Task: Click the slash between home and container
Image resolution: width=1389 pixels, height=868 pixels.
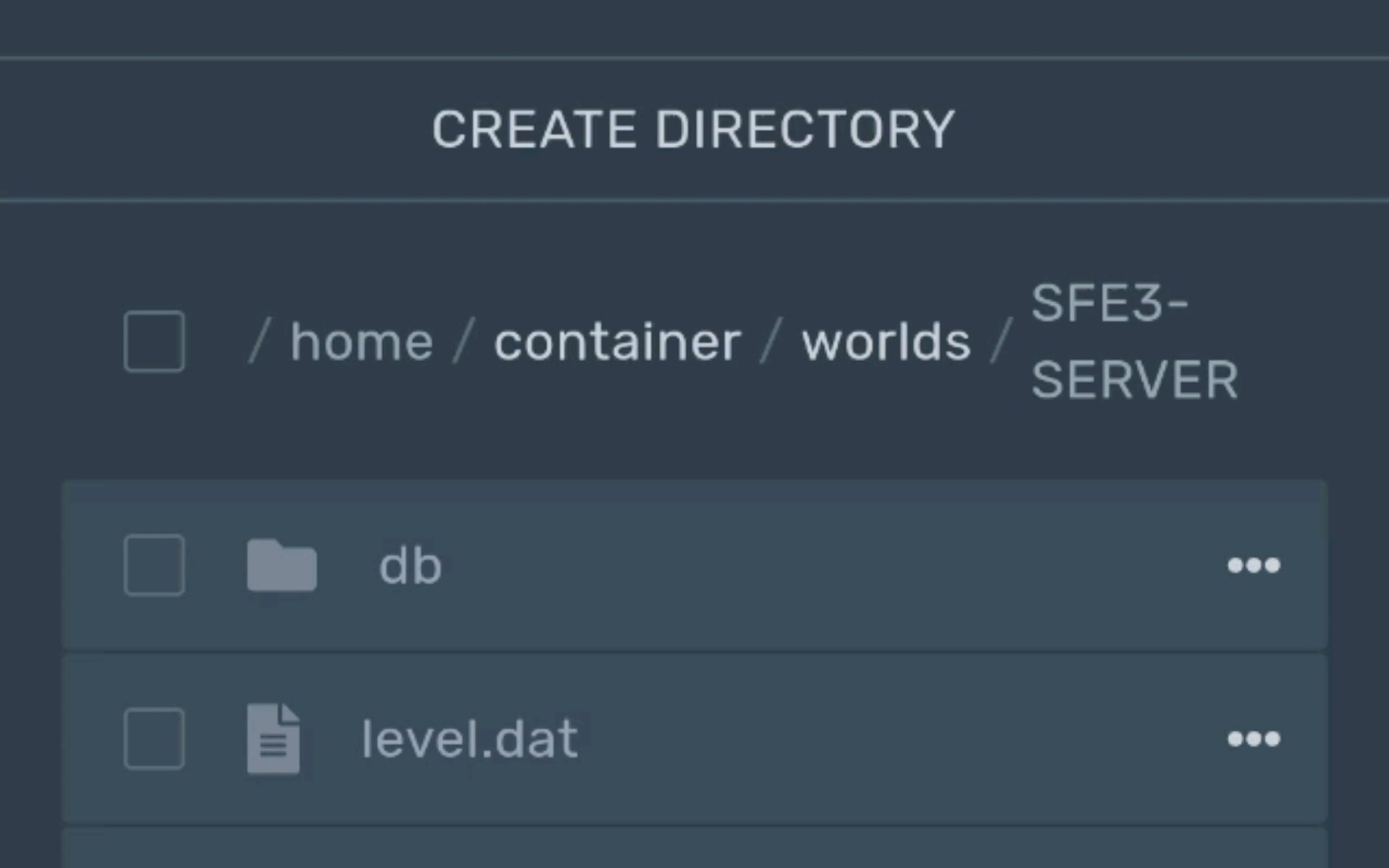Action: [464, 342]
